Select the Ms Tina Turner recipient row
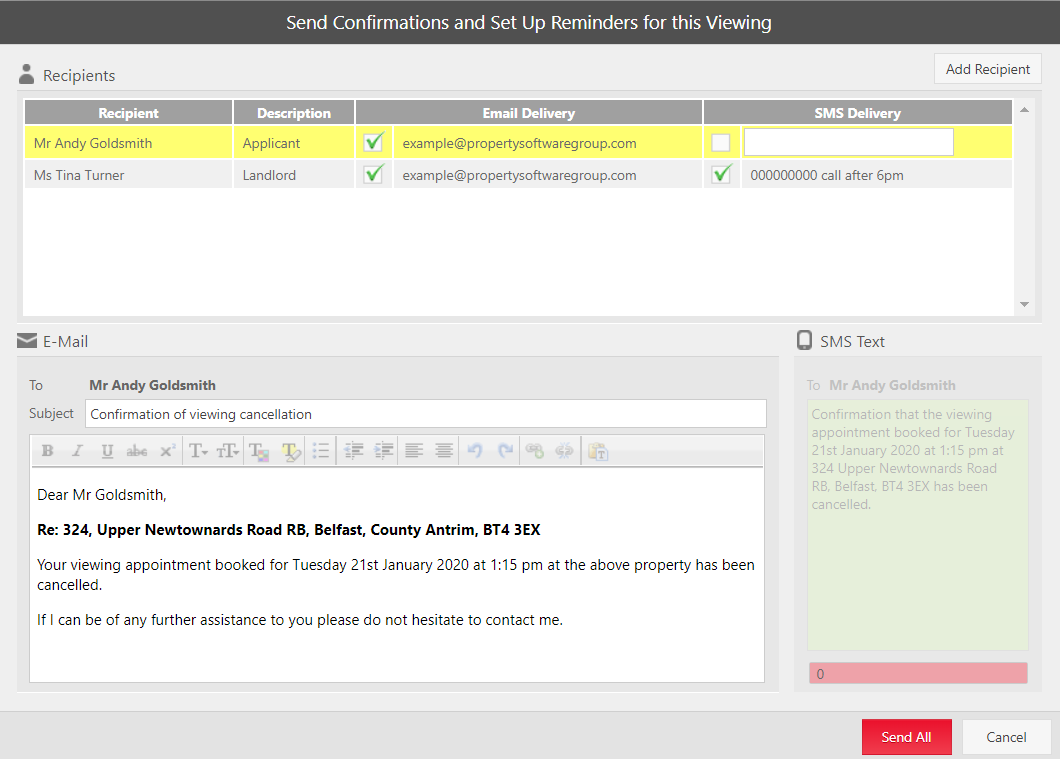 point(128,175)
